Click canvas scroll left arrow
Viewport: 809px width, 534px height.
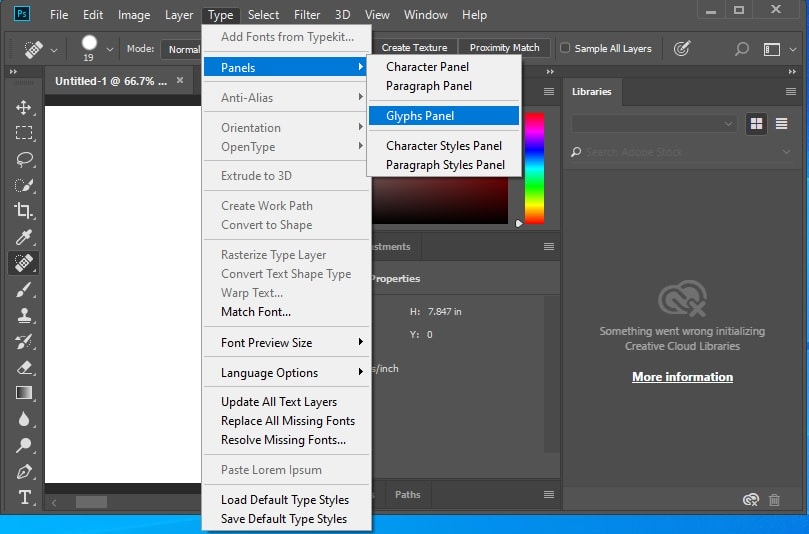click(x=54, y=502)
